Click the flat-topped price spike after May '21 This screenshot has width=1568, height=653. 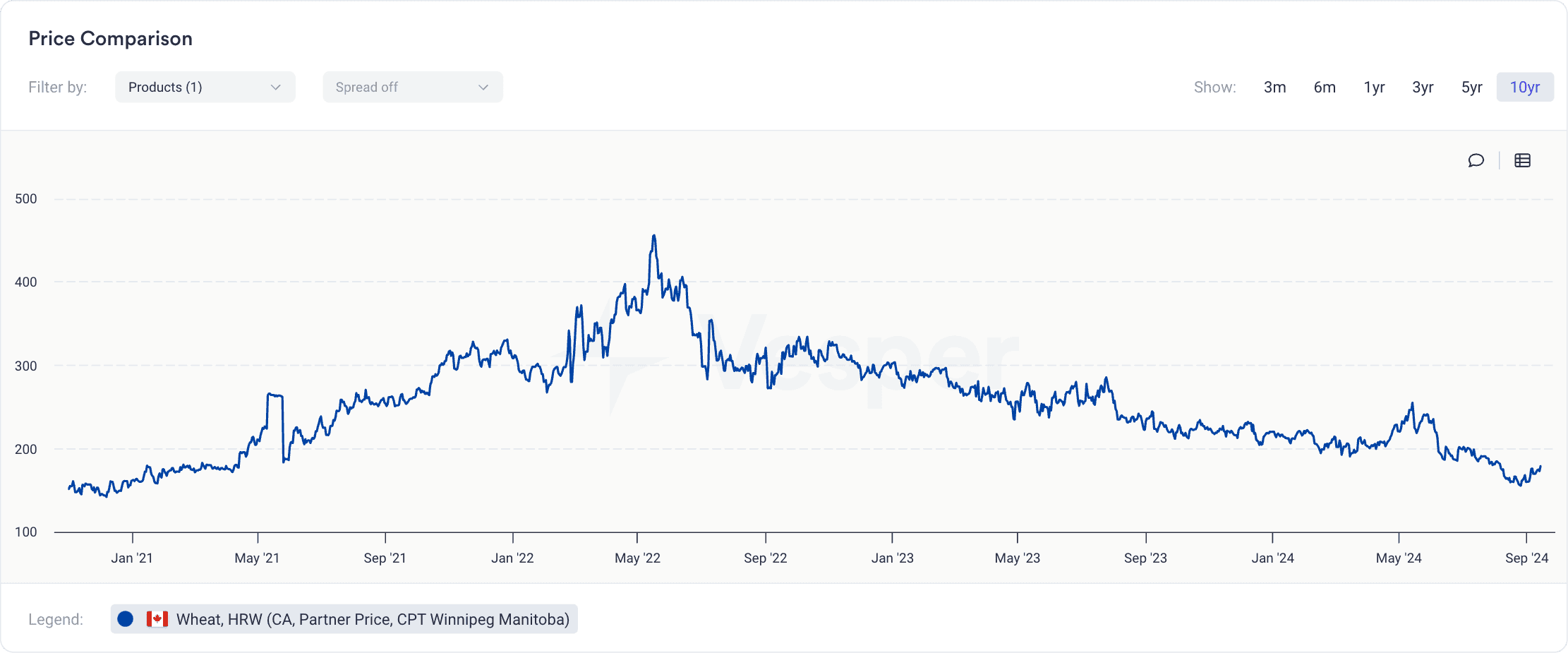point(275,395)
